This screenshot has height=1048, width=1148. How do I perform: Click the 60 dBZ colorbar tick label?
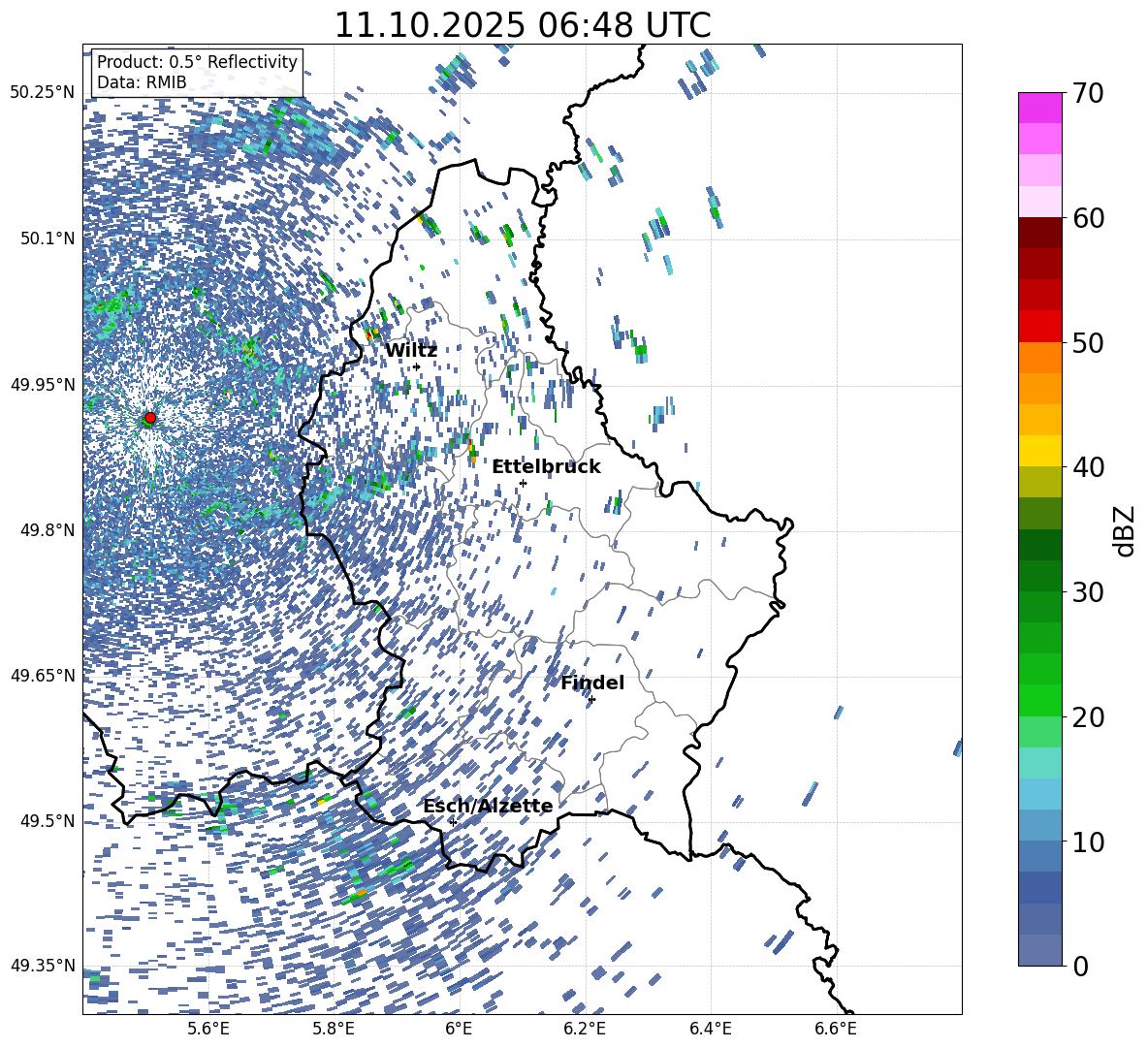tap(1088, 218)
